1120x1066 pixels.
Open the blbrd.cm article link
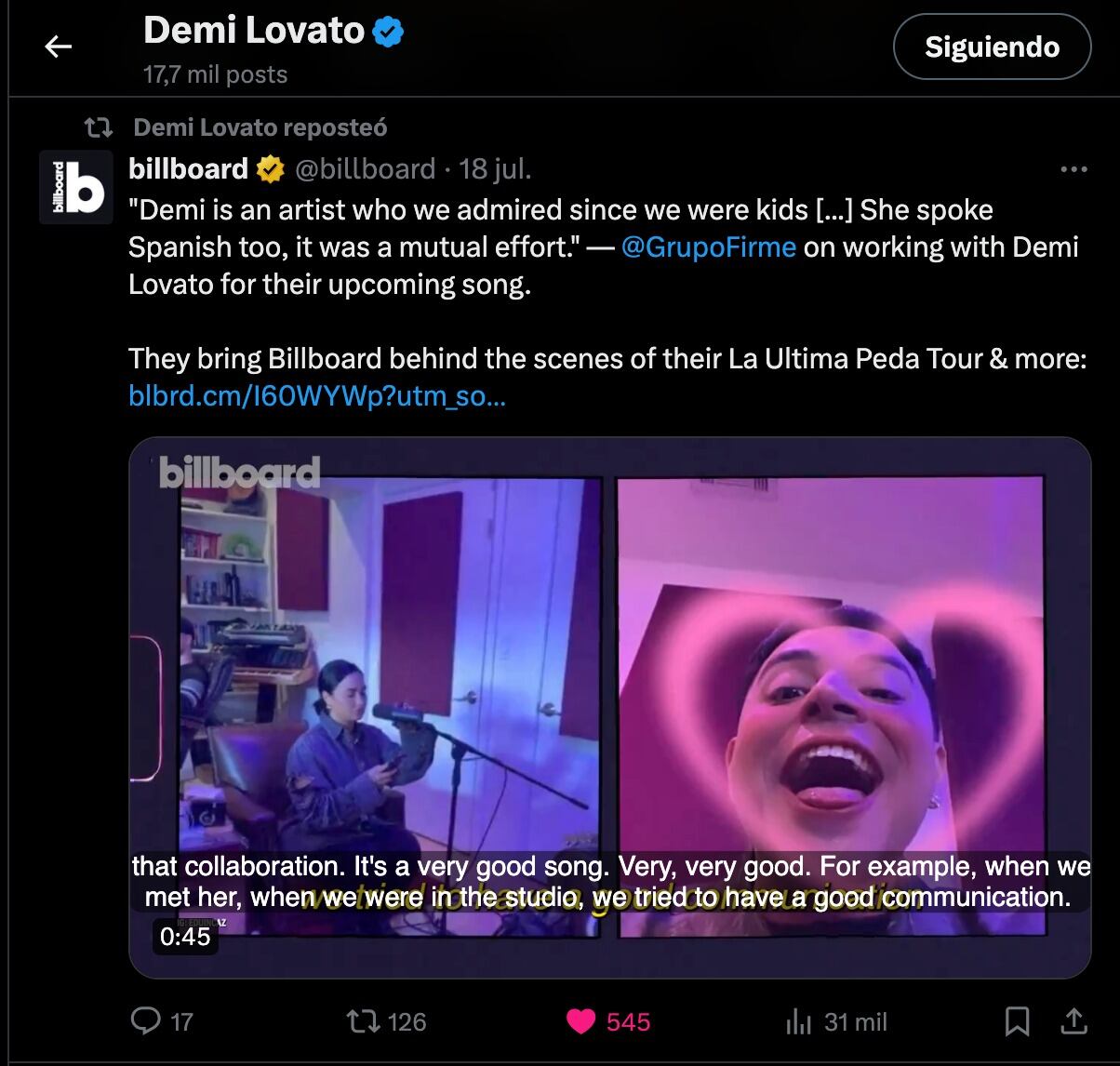point(317,396)
